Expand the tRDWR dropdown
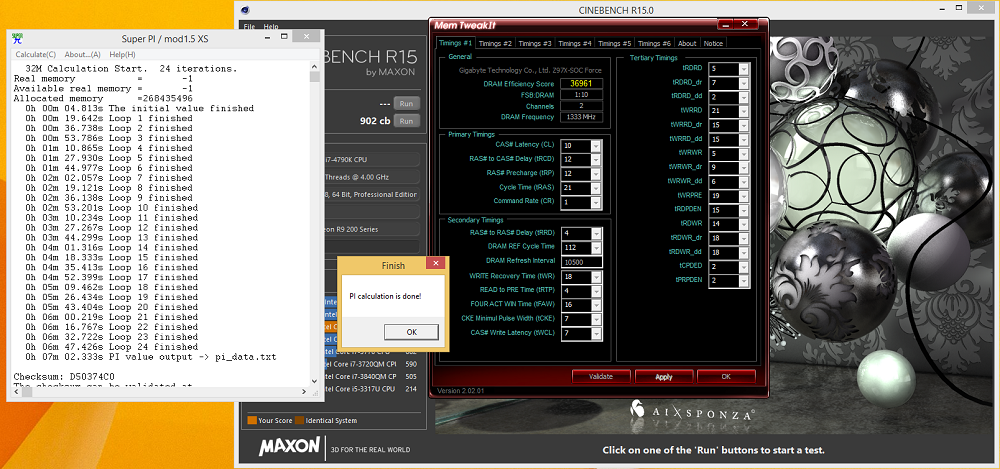The image size is (1000, 469). point(744,224)
